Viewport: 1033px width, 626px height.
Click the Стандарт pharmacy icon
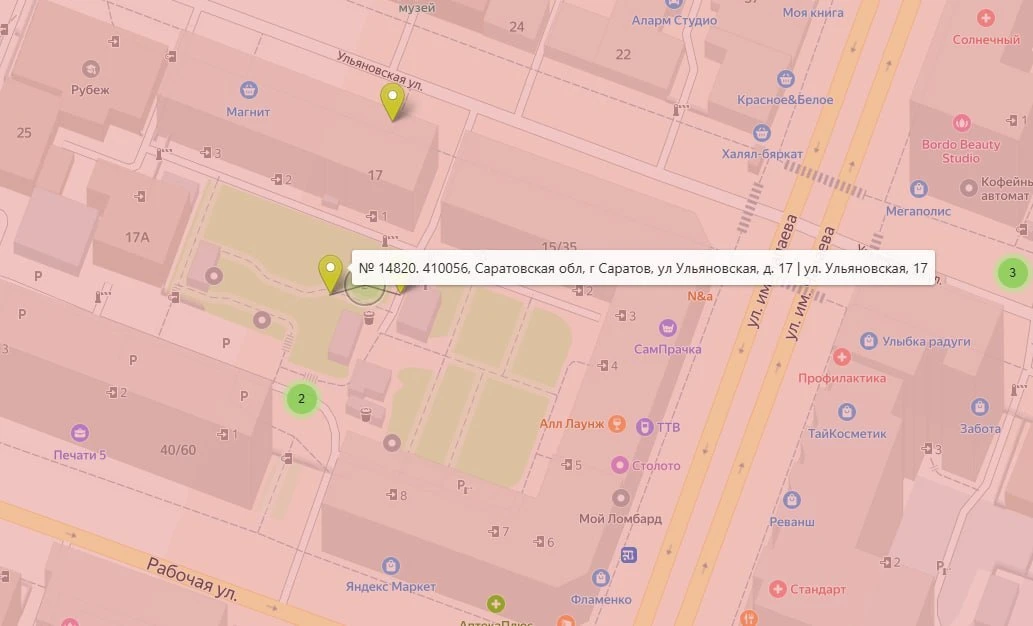coord(777,589)
